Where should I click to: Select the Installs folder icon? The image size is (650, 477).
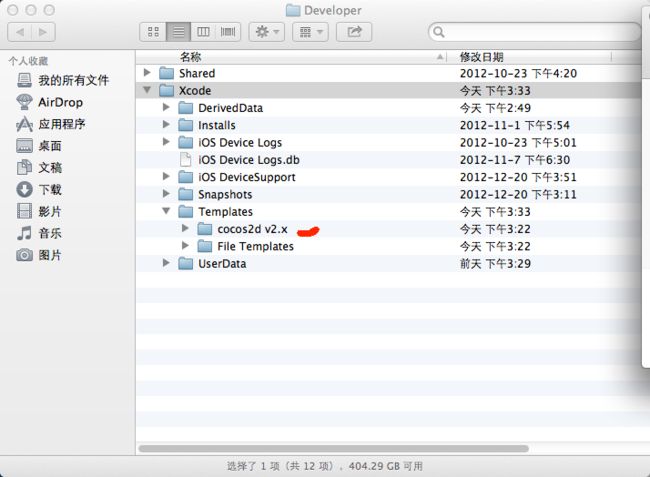tap(186, 125)
